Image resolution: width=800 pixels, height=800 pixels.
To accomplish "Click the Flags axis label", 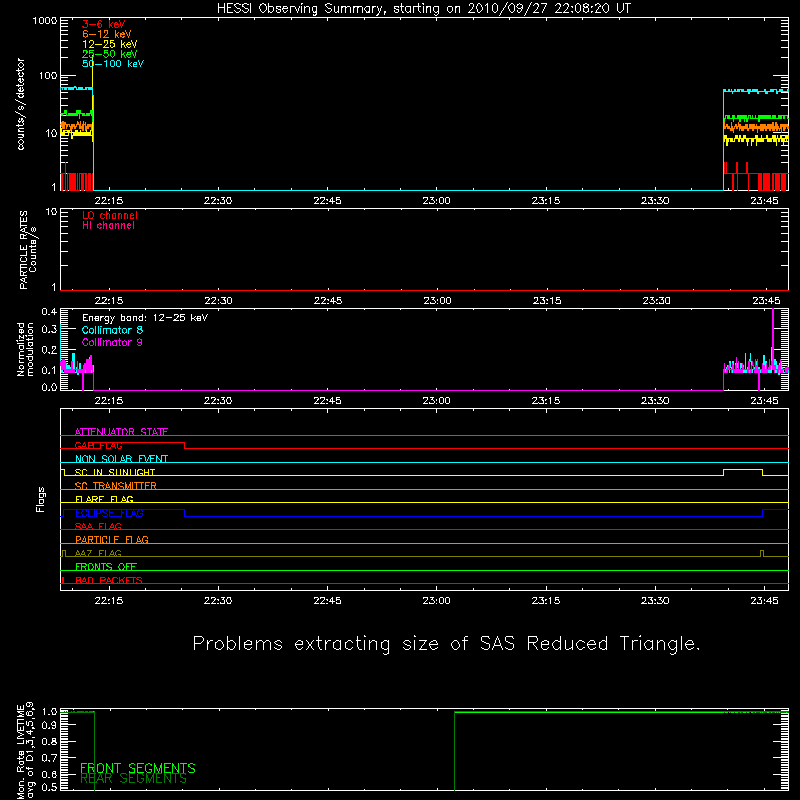I will click(41, 499).
